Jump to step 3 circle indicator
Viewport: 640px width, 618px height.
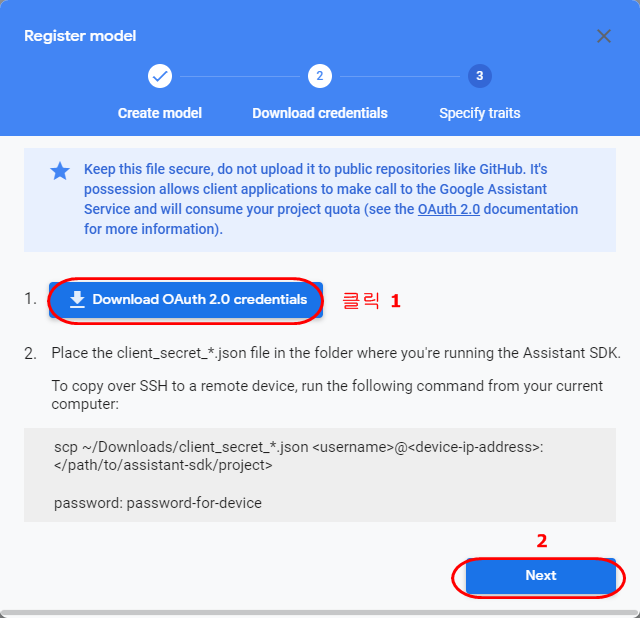[x=480, y=76]
